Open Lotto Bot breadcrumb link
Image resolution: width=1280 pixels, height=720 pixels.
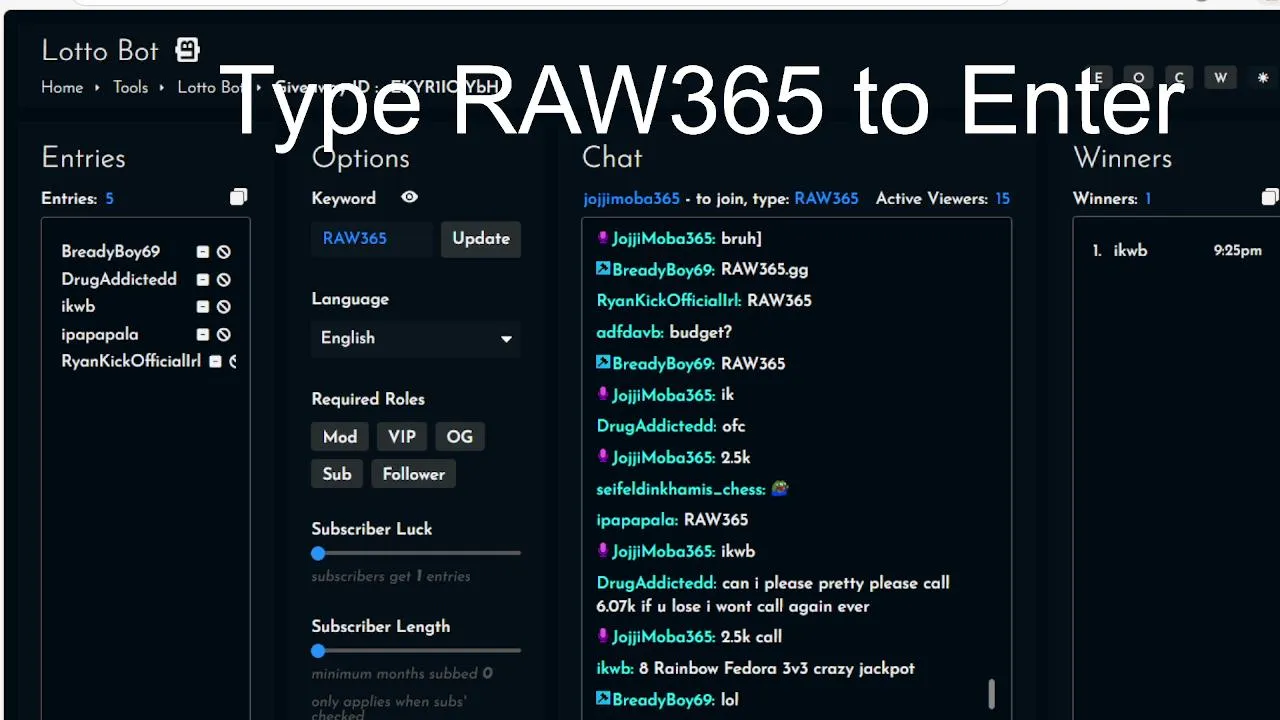pos(212,87)
